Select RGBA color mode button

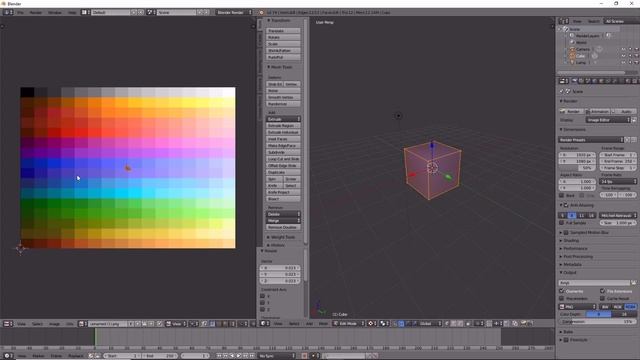pyautogui.click(x=631, y=307)
